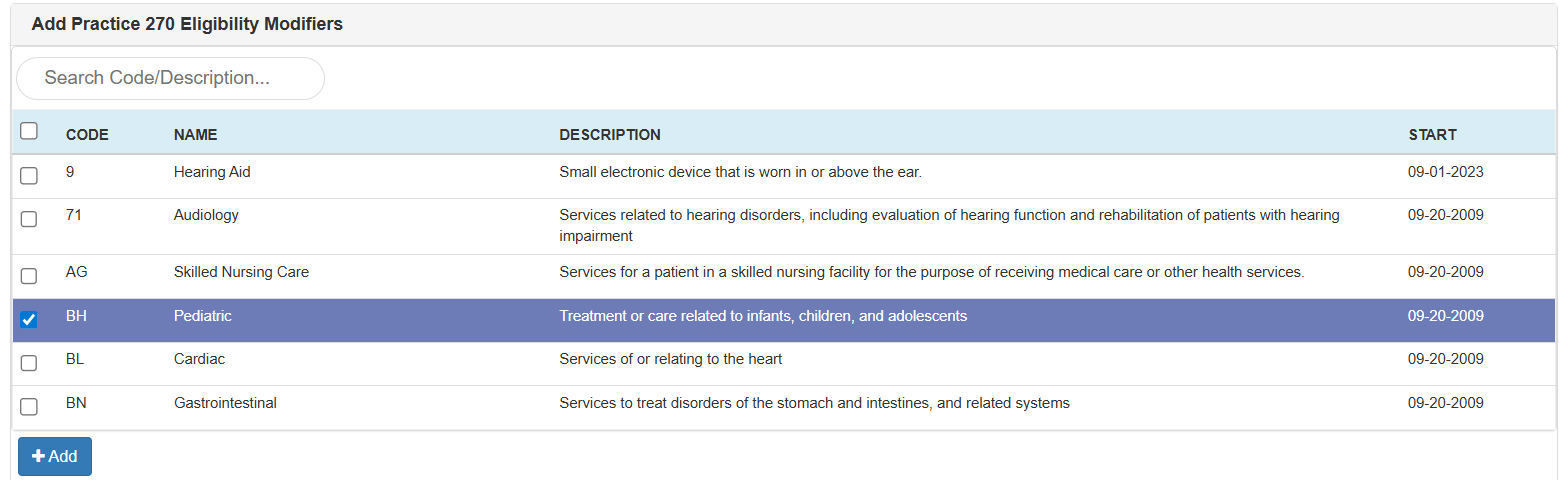The width and height of the screenshot is (1564, 480).
Task: Select the Cardiac row description
Action: [670, 359]
